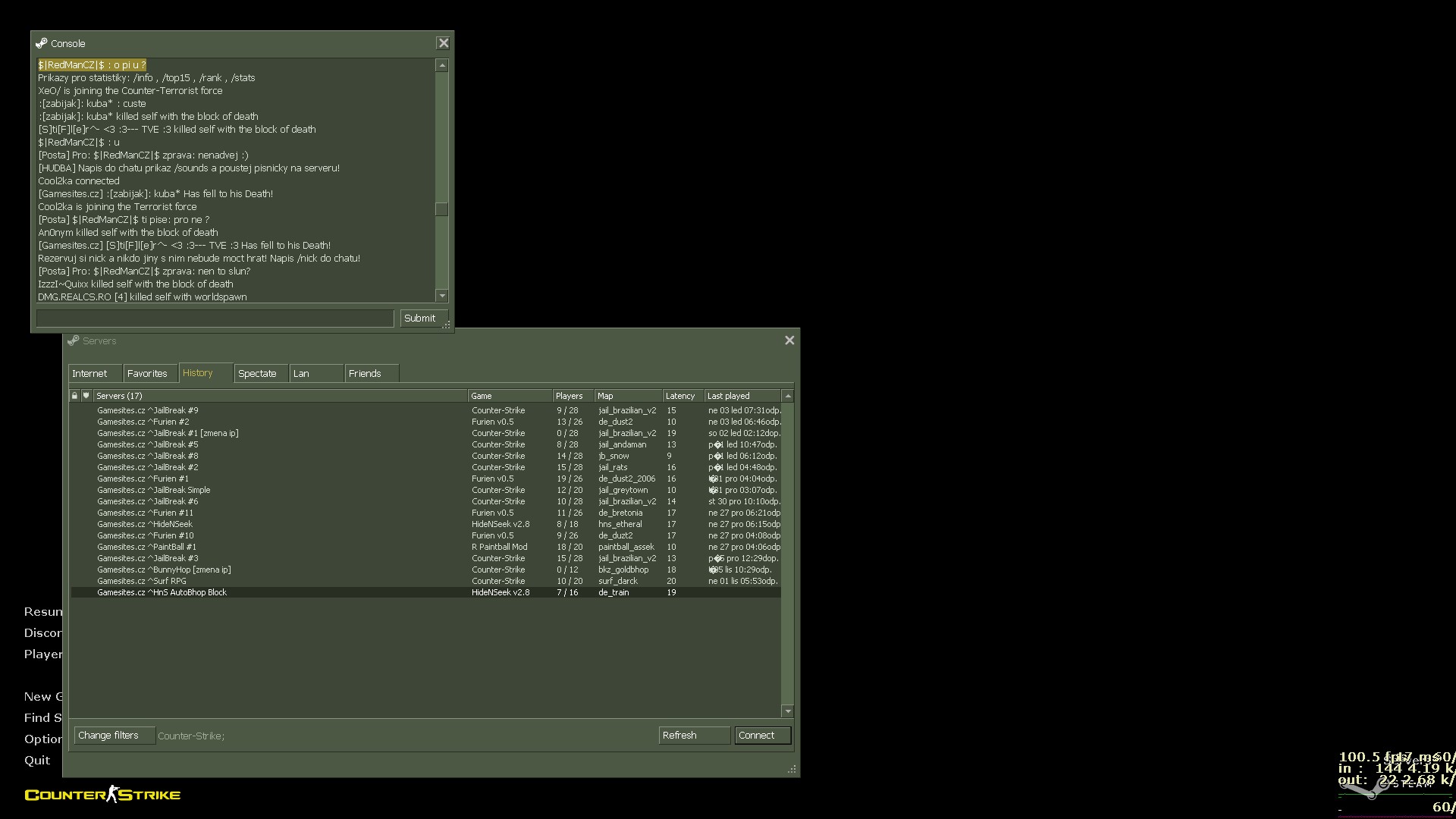Close the Console window
This screenshot has width=1456, height=819.
point(444,43)
